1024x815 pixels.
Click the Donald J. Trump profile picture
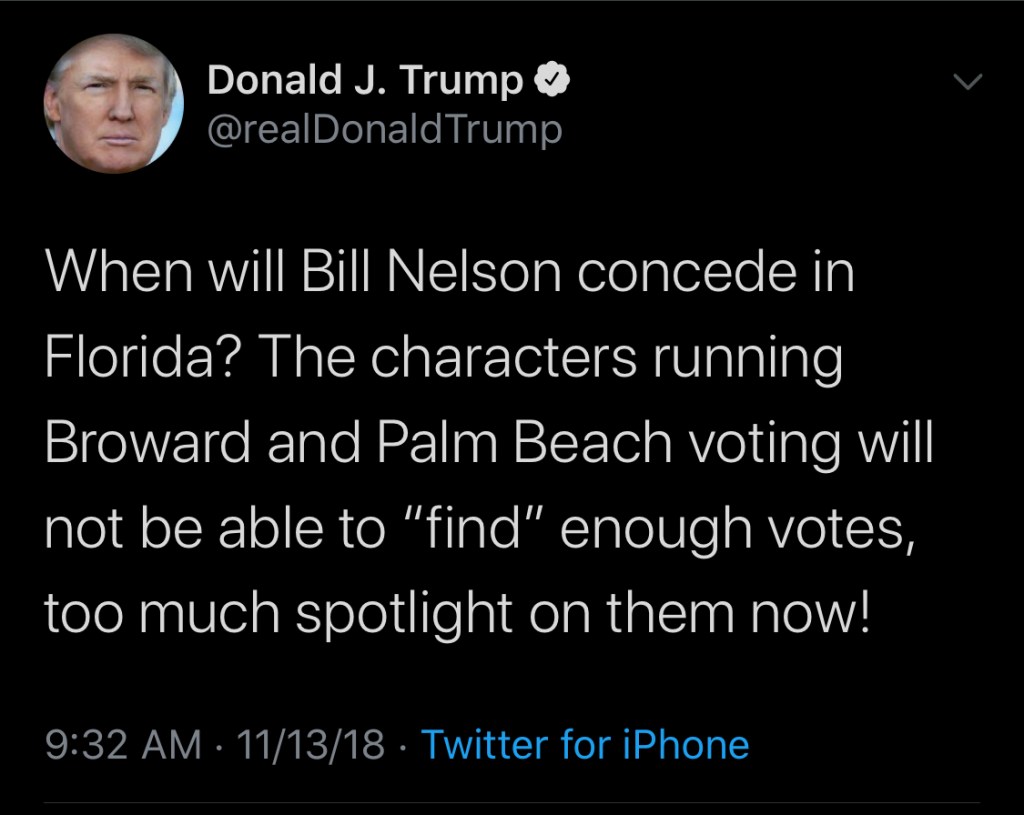click(x=114, y=105)
